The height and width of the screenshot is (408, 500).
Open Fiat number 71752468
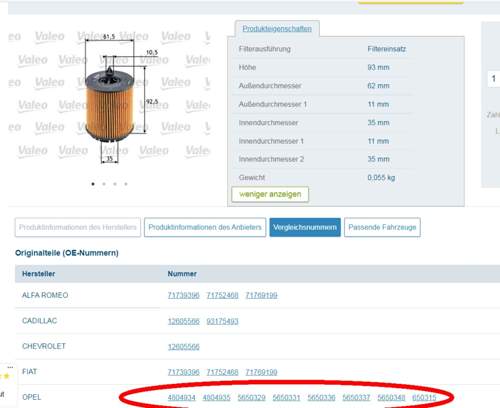tap(222, 372)
